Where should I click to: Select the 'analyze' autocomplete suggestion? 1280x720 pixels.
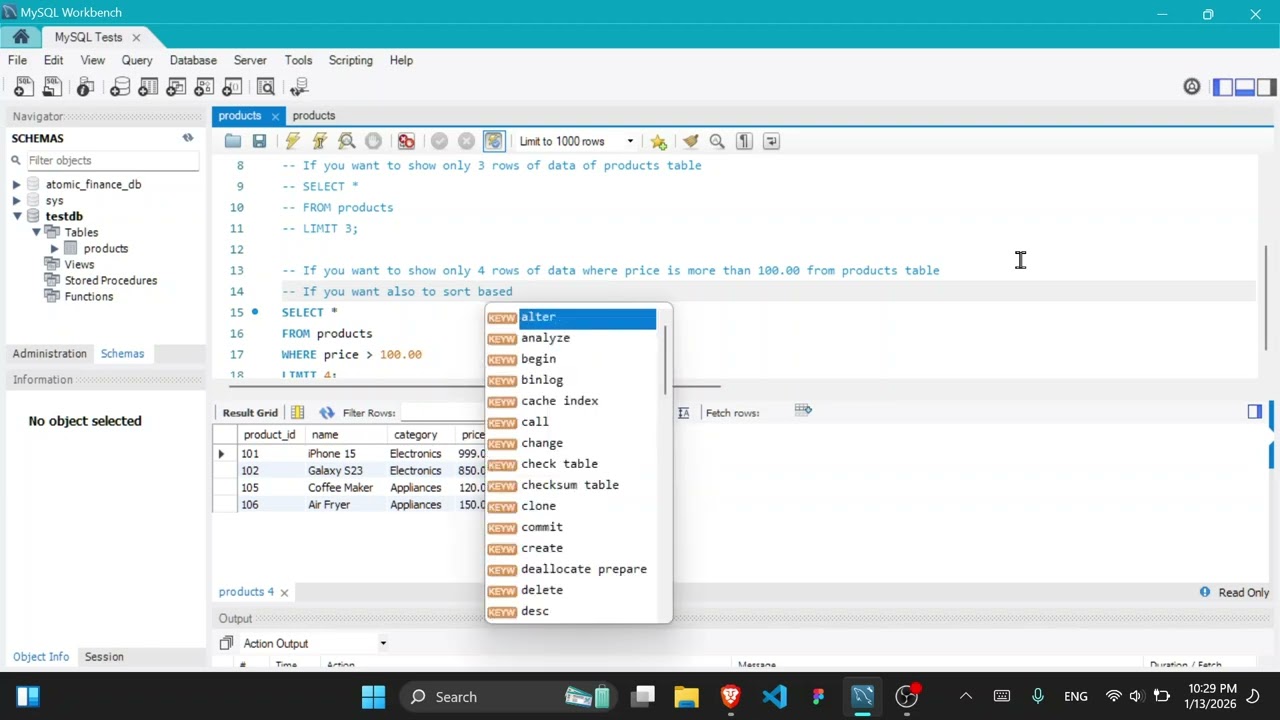[x=571, y=338]
